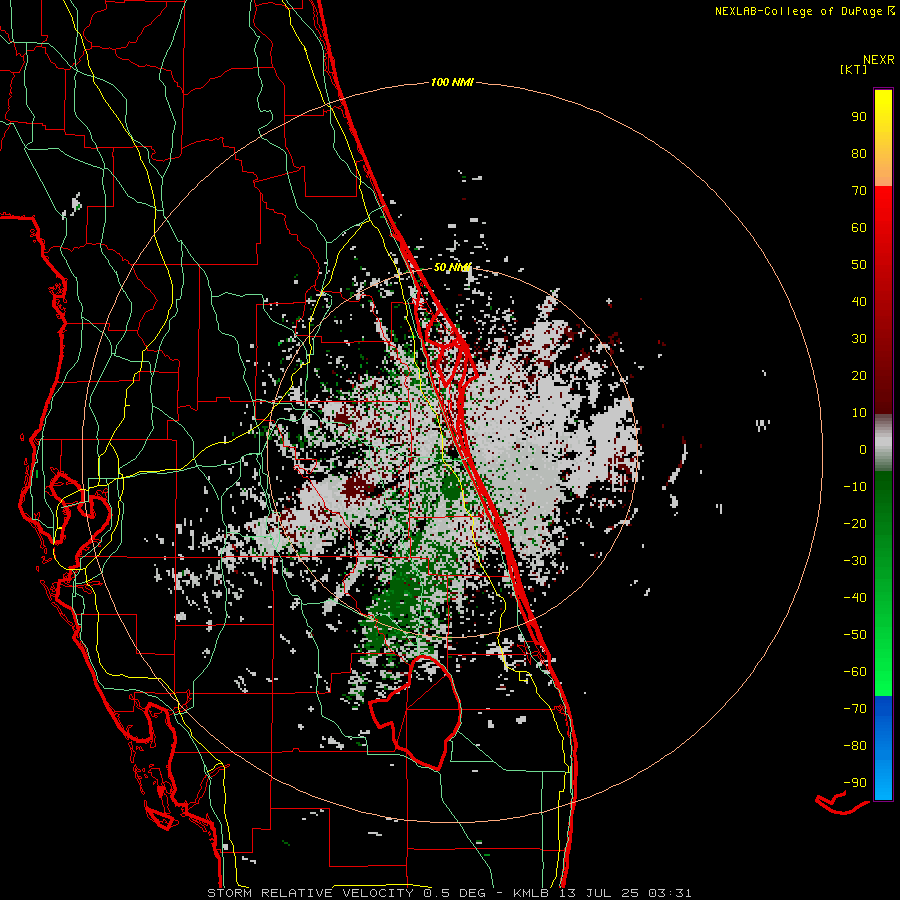Viewport: 900px width, 900px height.
Task: Click the 50 NMI range ring label
Action: point(452,267)
